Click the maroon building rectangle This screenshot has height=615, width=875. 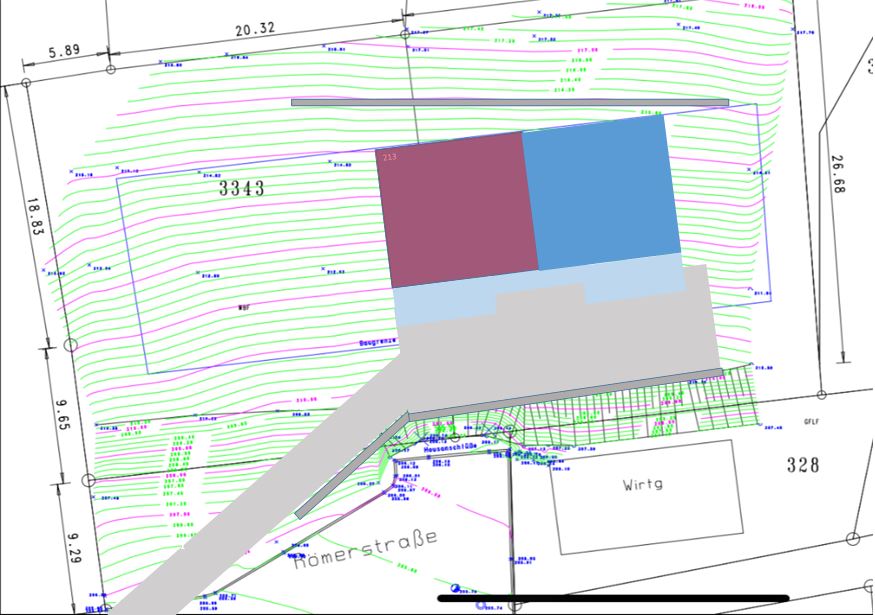[456, 210]
